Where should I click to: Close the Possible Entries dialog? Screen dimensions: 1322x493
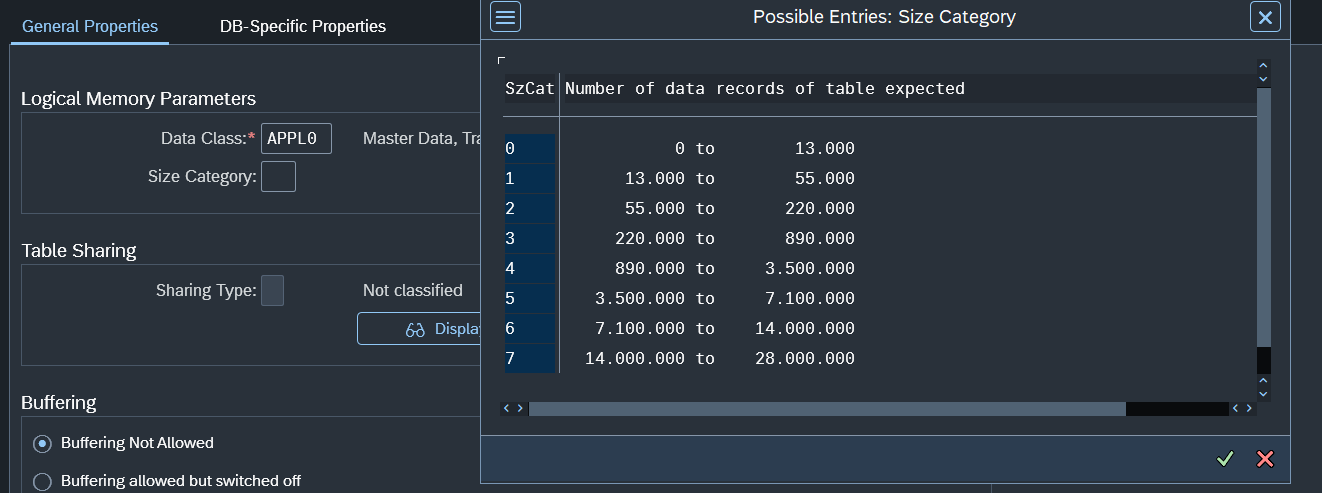point(1265,17)
